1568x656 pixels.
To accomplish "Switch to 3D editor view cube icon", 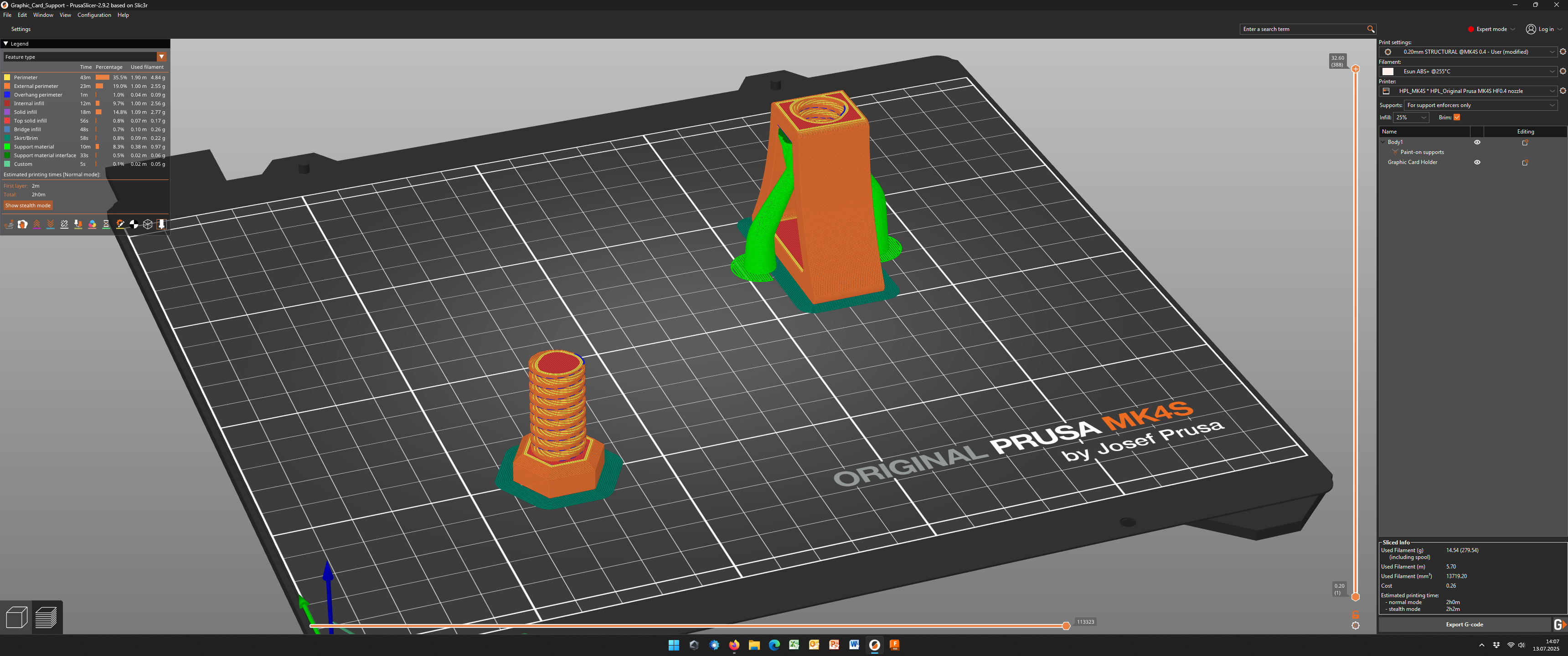I will (16, 617).
